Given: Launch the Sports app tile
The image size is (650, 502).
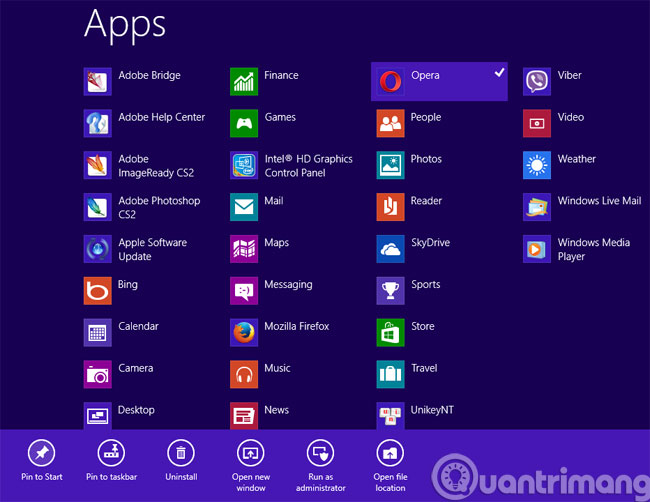Looking at the screenshot, I should (390, 291).
